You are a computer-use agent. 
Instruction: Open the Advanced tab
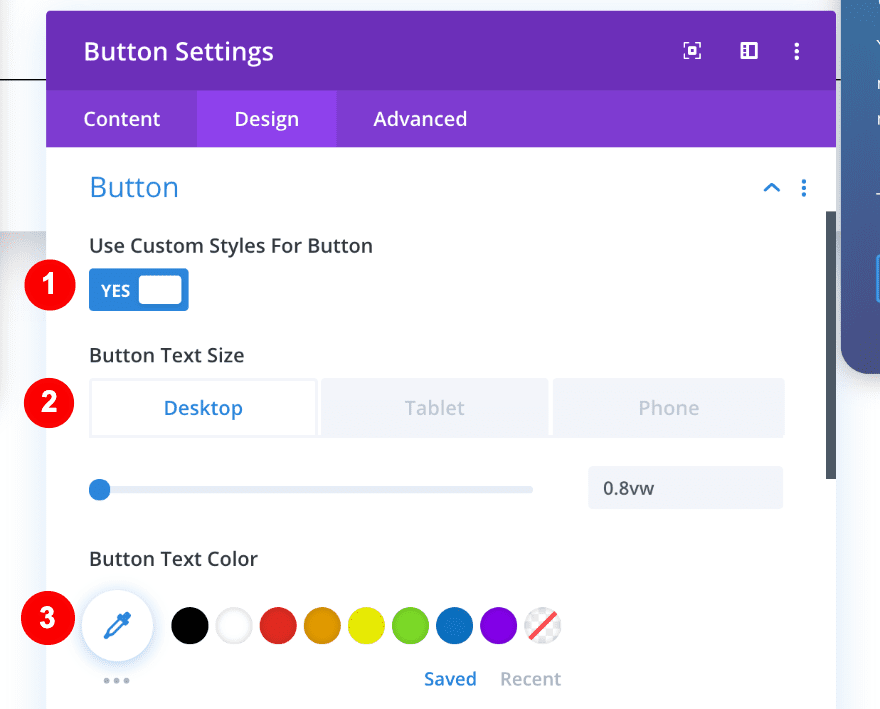420,118
